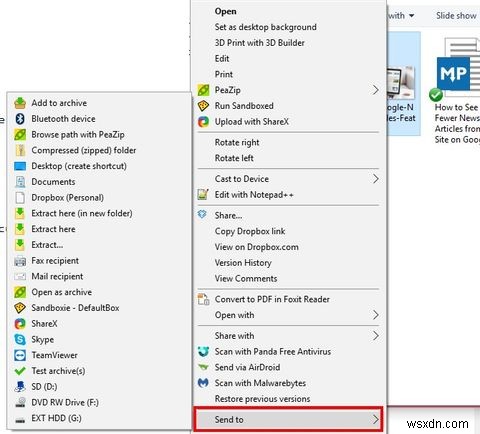
Task: Expand the PeaZip submenu arrow
Action: coord(376,90)
